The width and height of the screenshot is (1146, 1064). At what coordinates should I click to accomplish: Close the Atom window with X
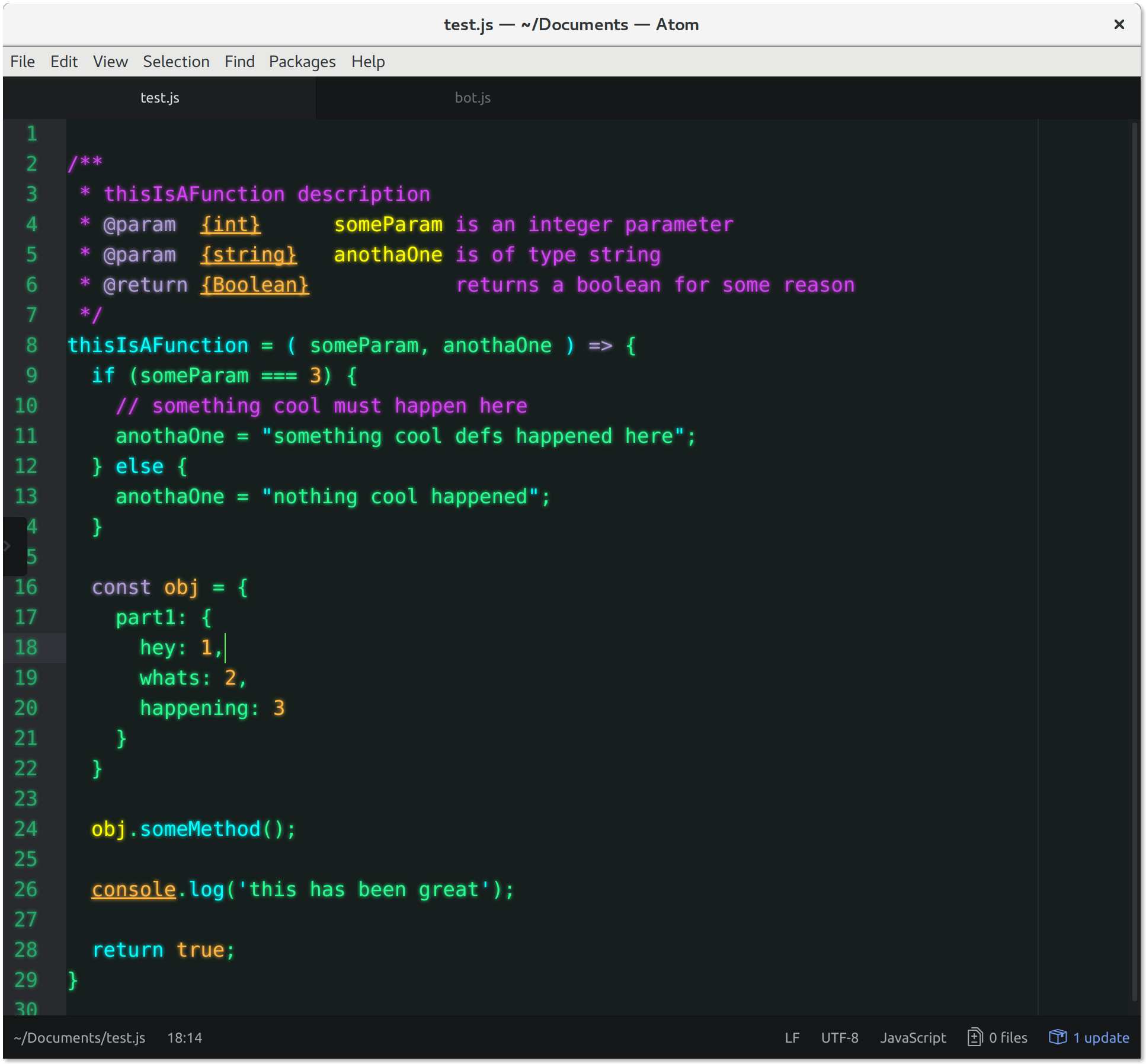tap(1119, 24)
